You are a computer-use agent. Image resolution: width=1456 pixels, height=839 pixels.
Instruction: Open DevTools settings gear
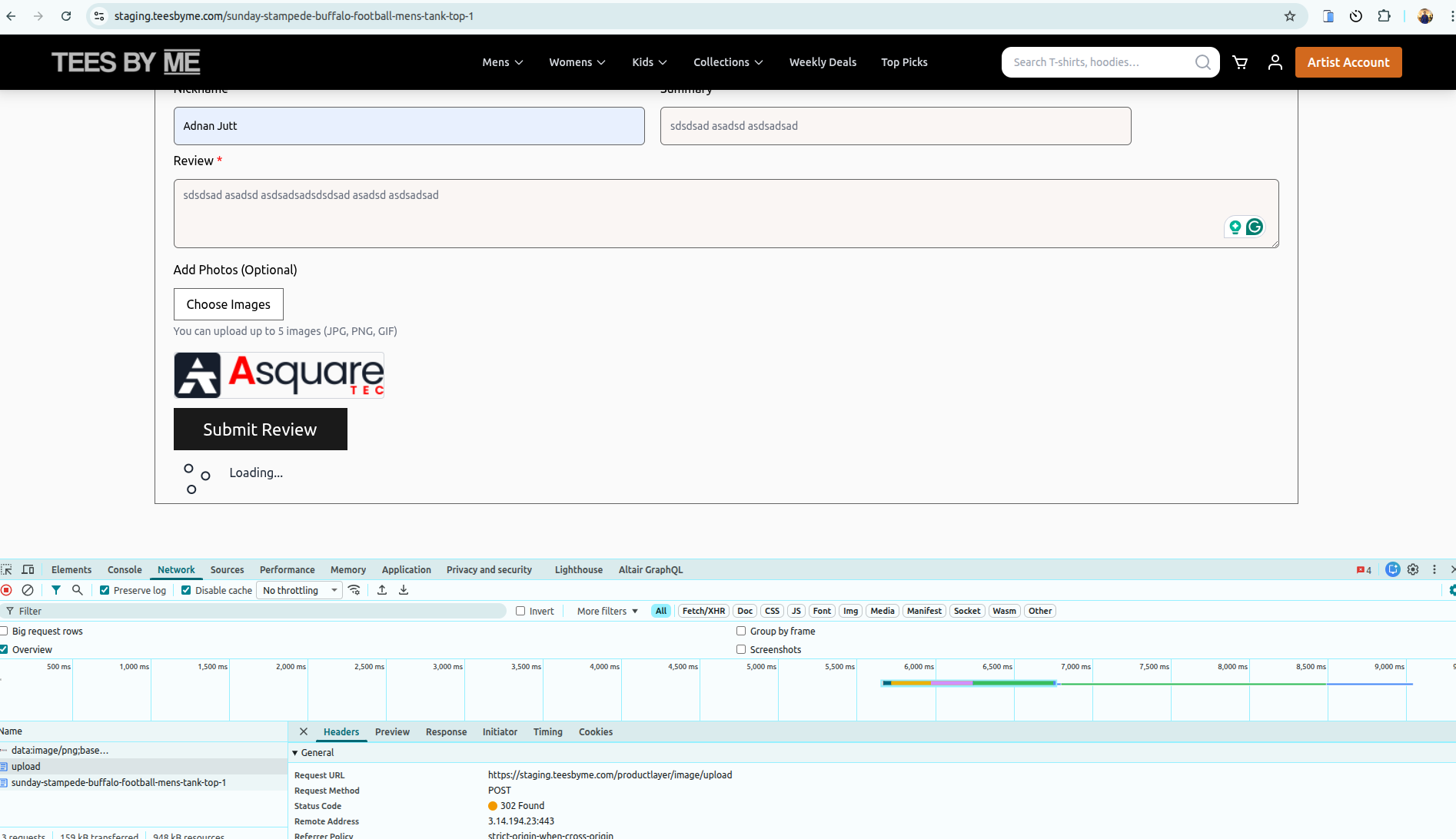[x=1413, y=569]
